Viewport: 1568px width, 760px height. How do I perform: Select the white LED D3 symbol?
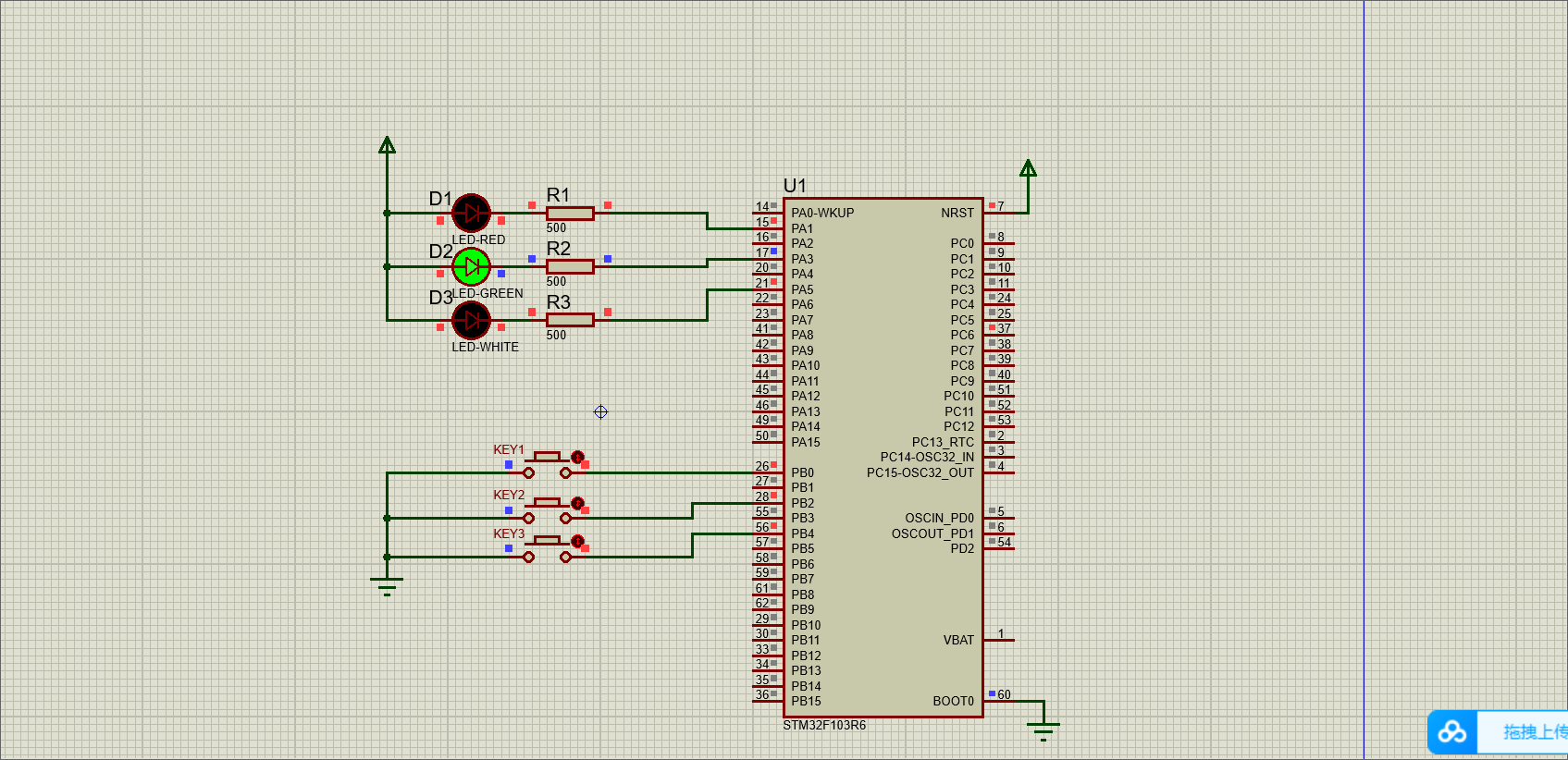pos(471,321)
